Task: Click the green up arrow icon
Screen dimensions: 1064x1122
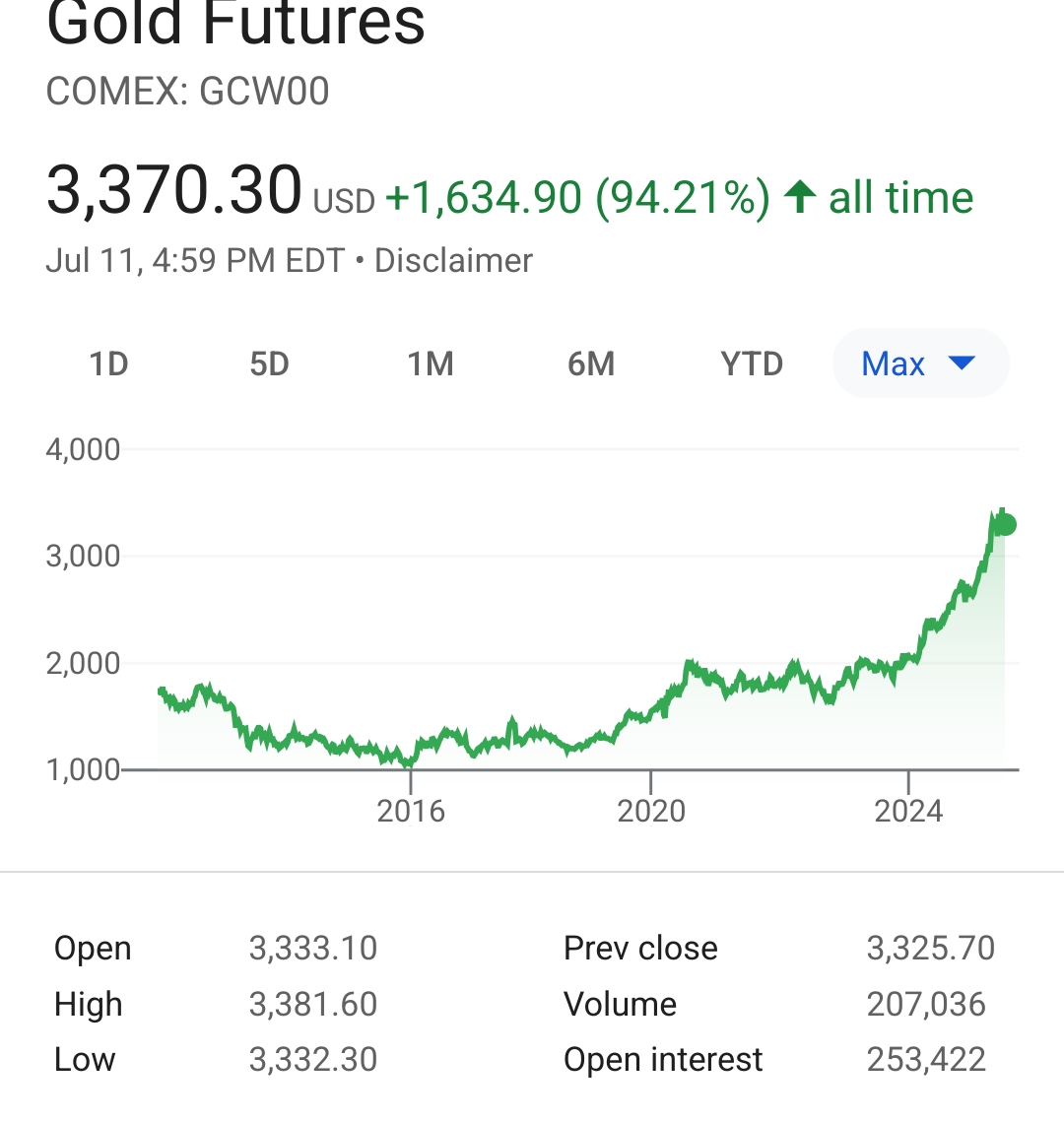Action: [x=799, y=197]
